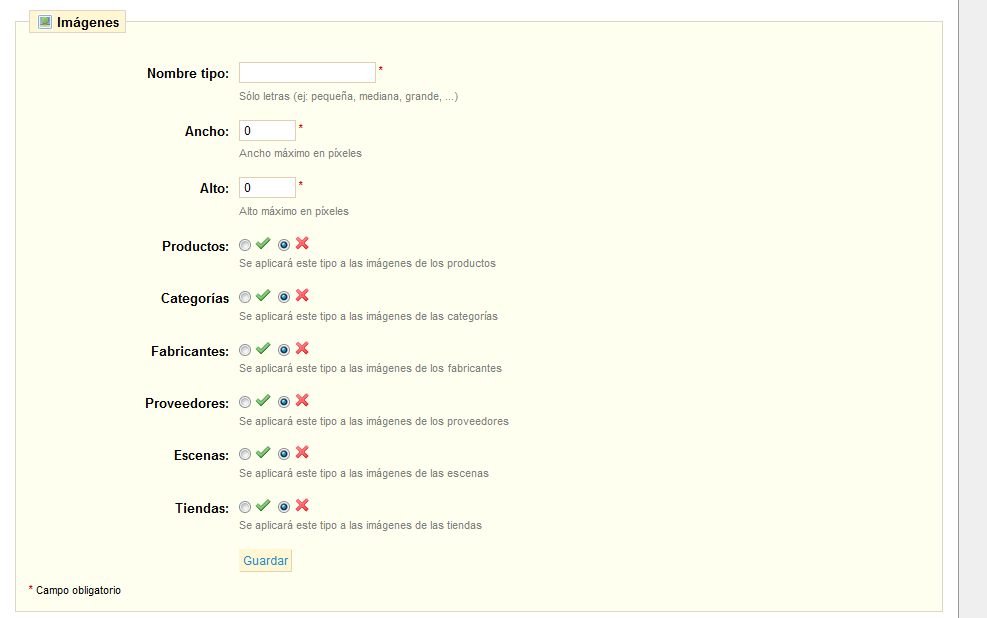Click the green check icon for Proveedores
This screenshot has height=618, width=987.
[x=262, y=400]
